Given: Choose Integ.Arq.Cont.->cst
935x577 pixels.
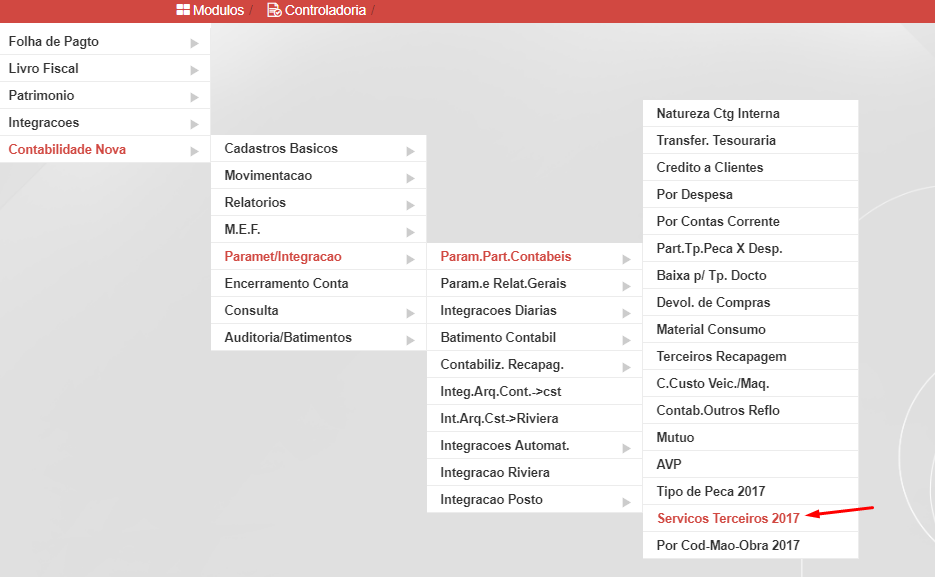Looking at the screenshot, I should point(534,391).
